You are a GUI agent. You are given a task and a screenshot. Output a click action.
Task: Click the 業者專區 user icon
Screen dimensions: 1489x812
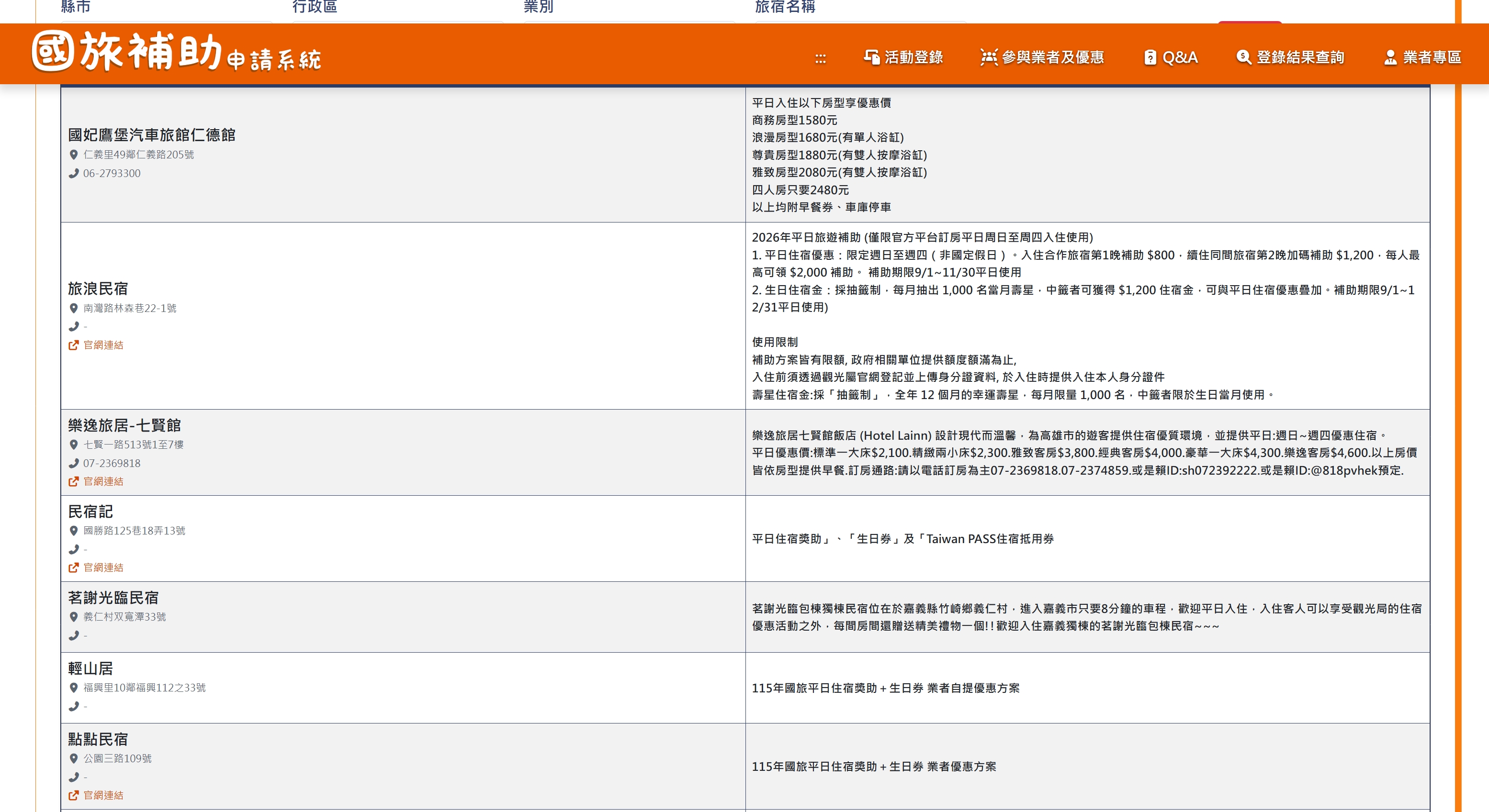coord(1390,57)
